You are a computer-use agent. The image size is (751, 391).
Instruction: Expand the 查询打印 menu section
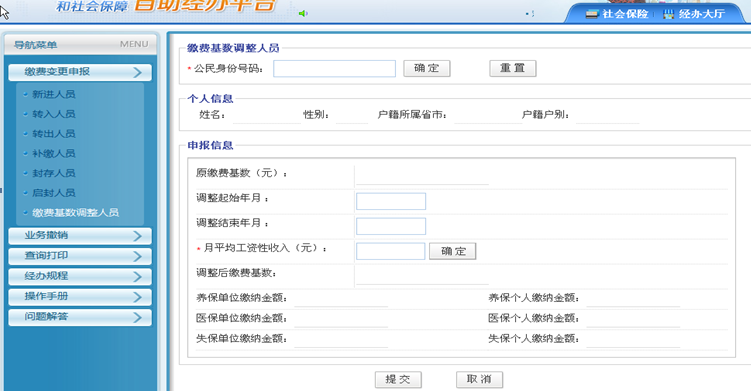click(x=80, y=256)
